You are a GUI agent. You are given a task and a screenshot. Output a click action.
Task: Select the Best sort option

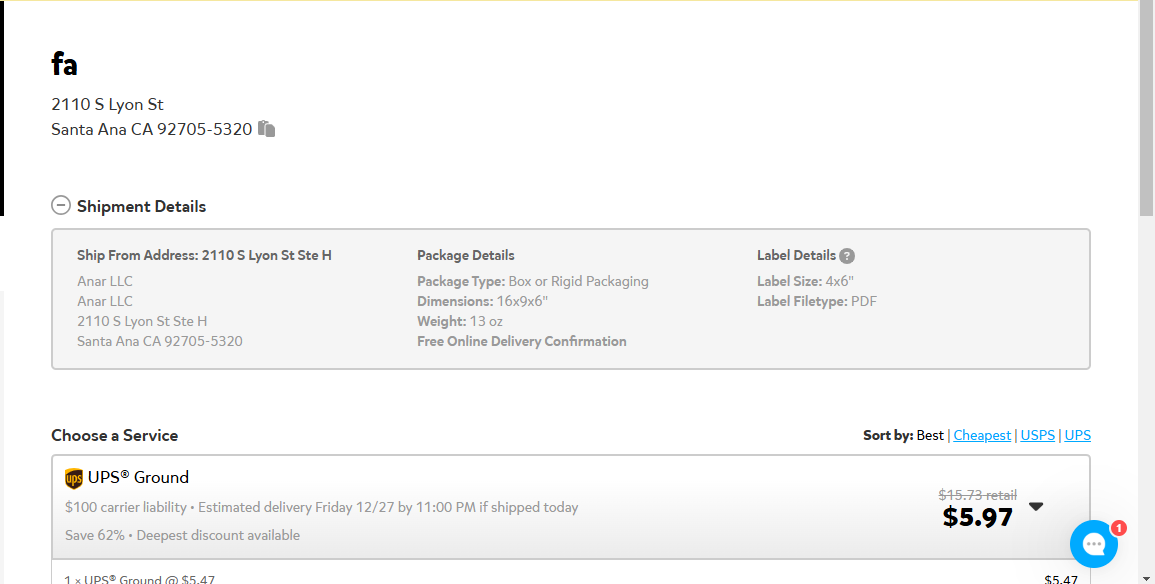tap(930, 435)
